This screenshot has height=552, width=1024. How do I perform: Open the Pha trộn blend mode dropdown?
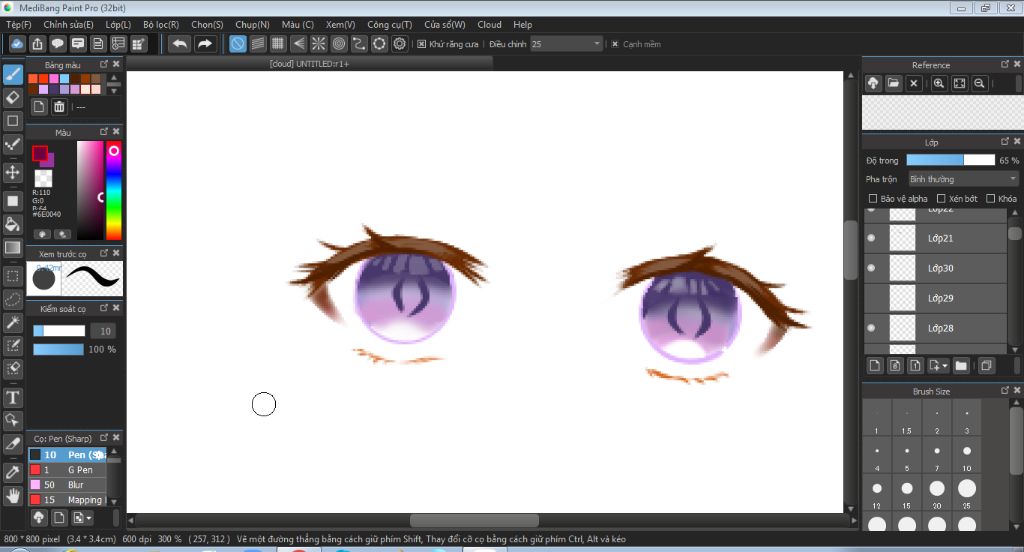(962, 179)
